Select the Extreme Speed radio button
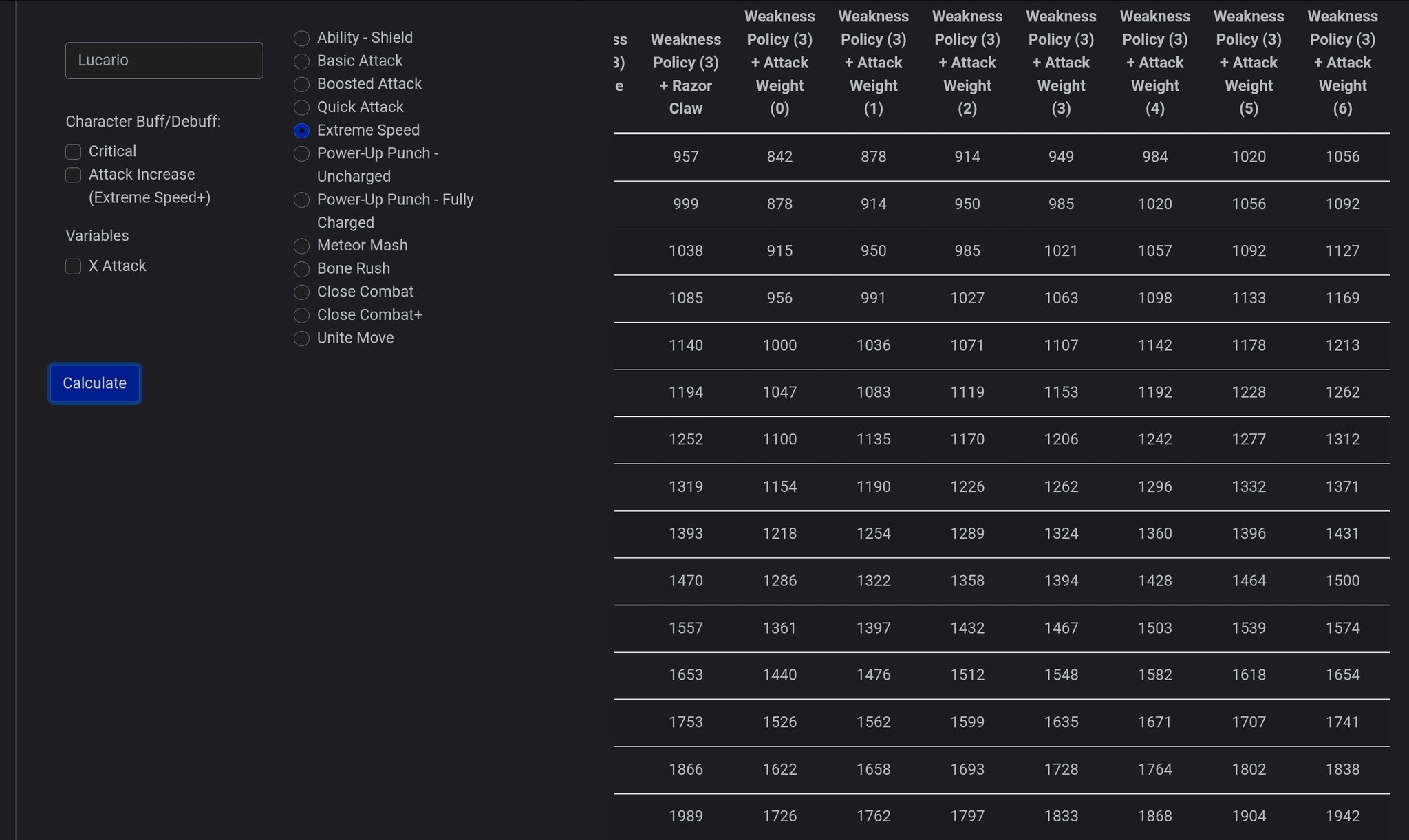Screen dimensions: 1409x840 301,130
